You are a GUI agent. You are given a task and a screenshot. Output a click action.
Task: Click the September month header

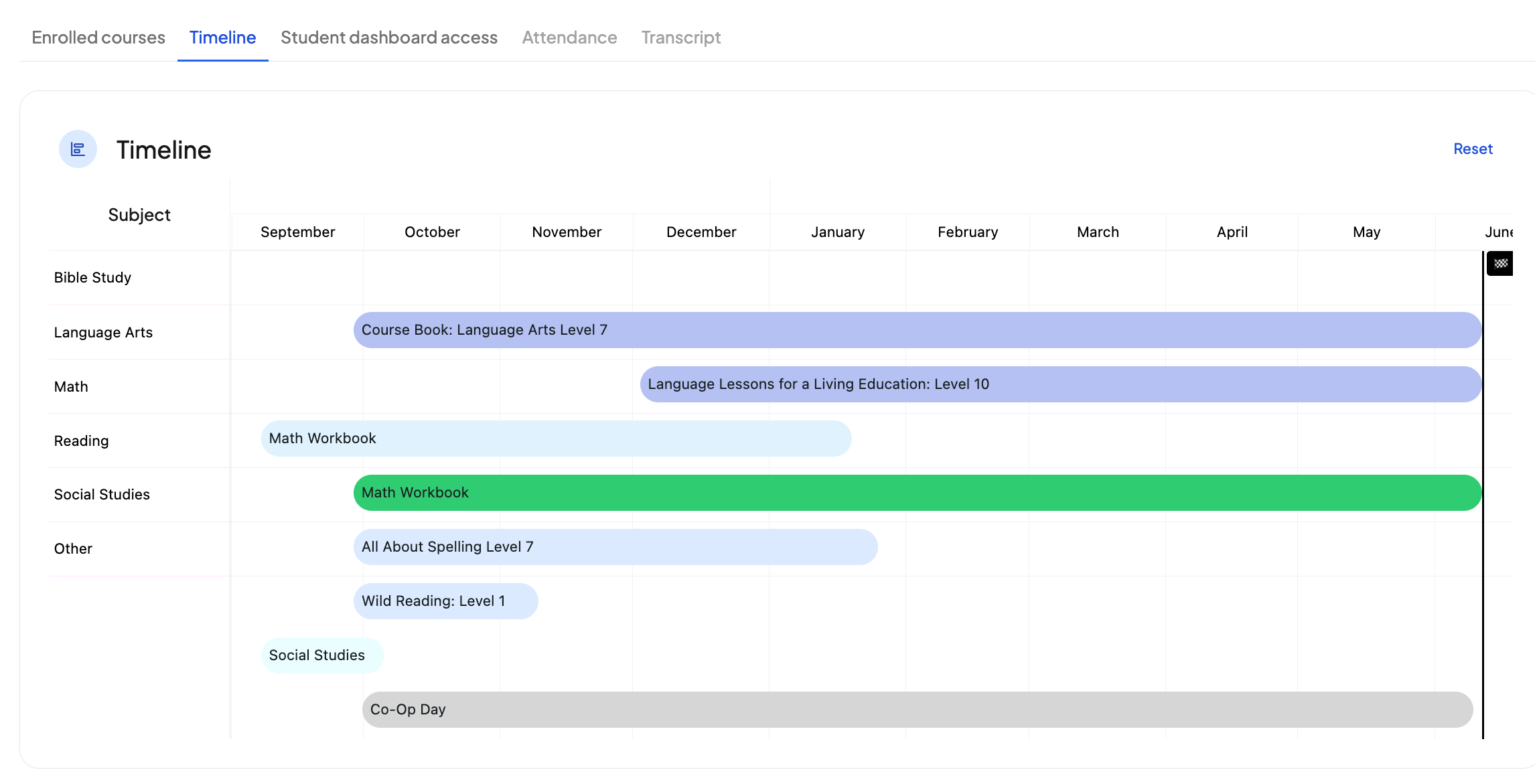point(297,232)
